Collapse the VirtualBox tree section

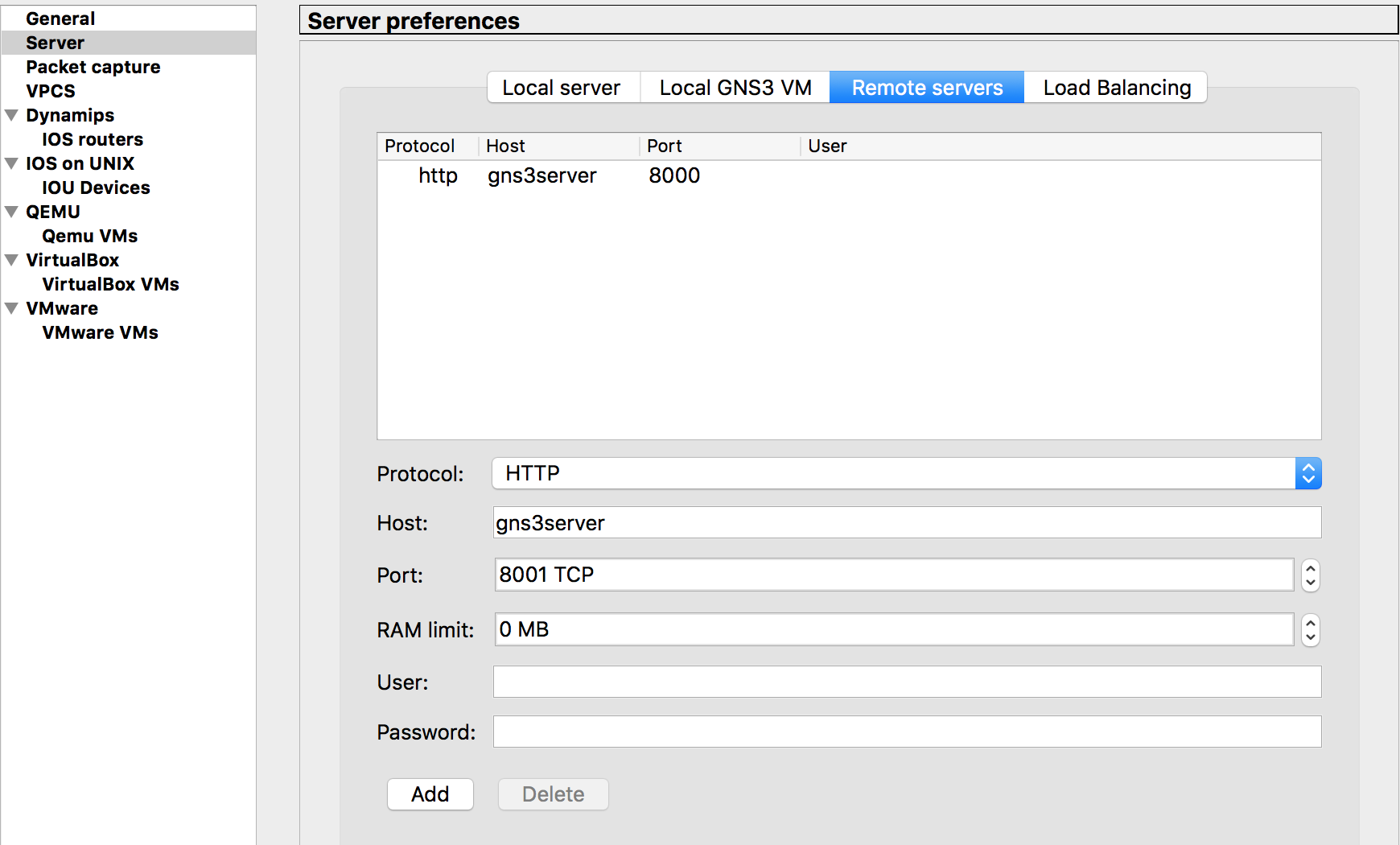tap(12, 260)
